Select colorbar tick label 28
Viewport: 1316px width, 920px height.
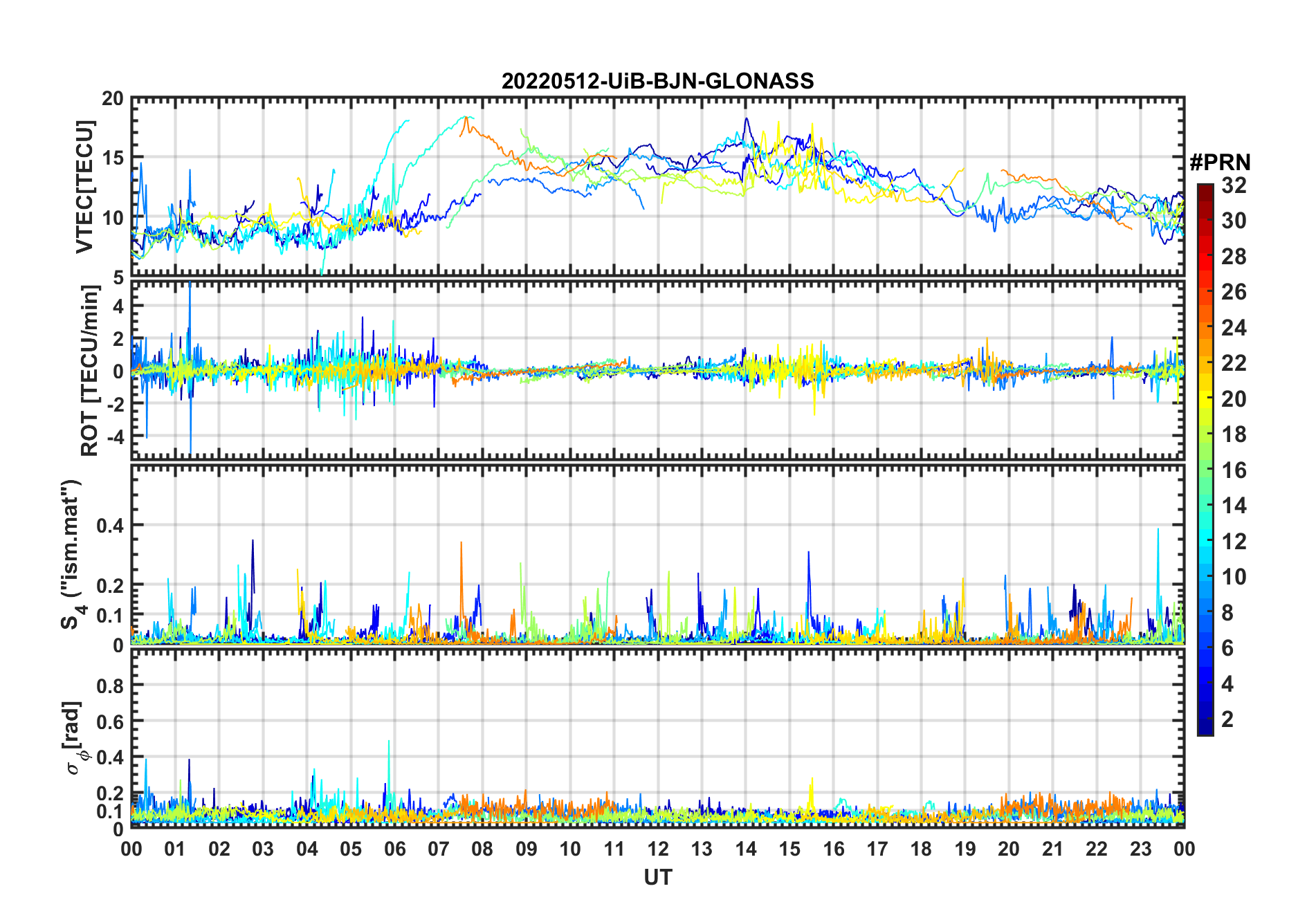click(x=1234, y=257)
